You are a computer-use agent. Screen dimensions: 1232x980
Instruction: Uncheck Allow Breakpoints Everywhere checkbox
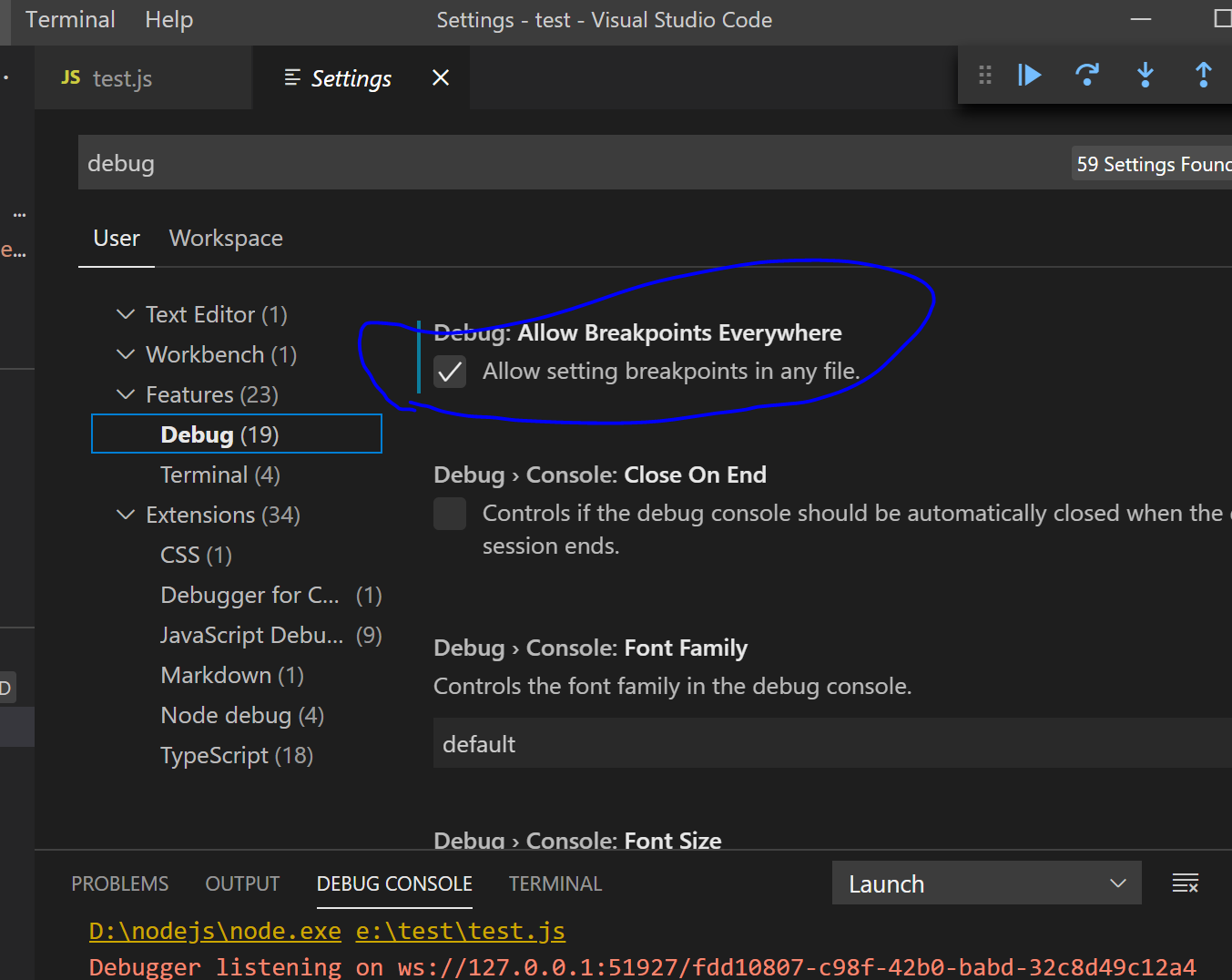[x=450, y=372]
